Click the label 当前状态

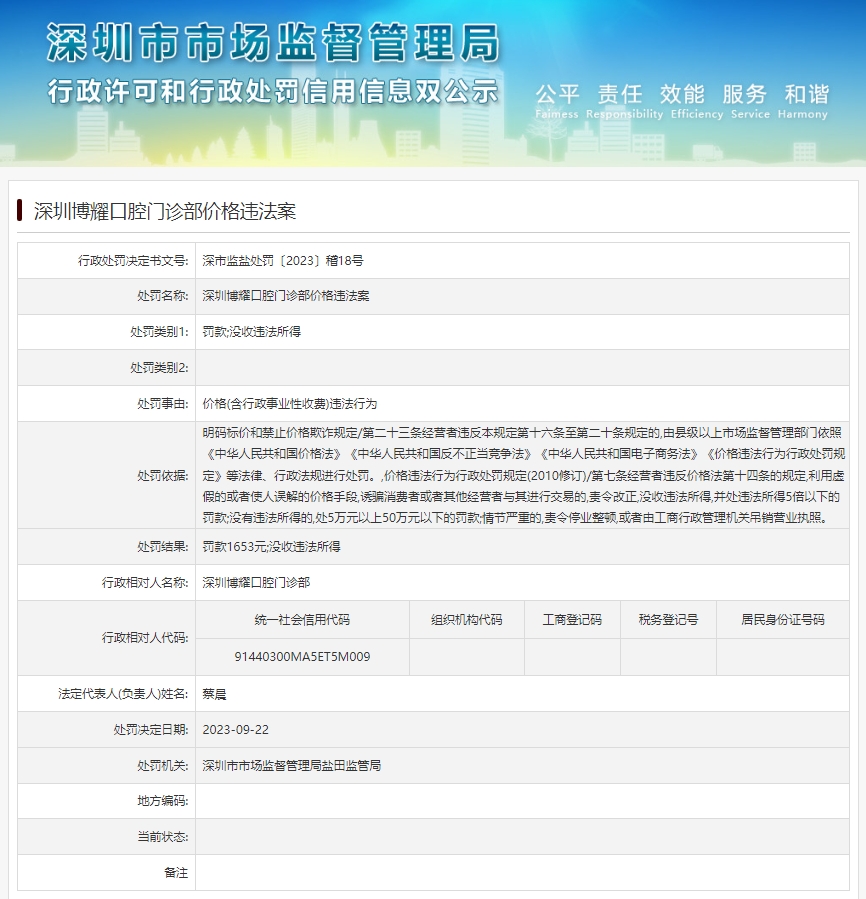click(x=162, y=837)
